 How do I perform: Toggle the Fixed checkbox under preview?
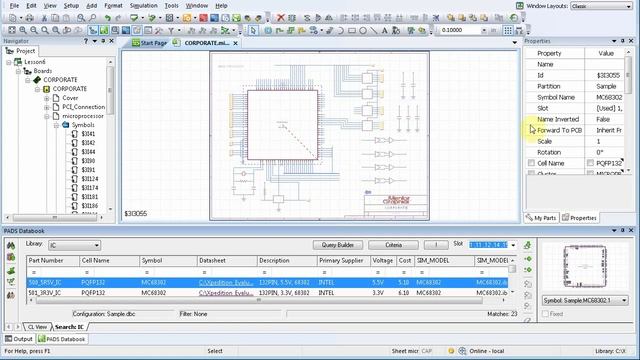[x=545, y=314]
